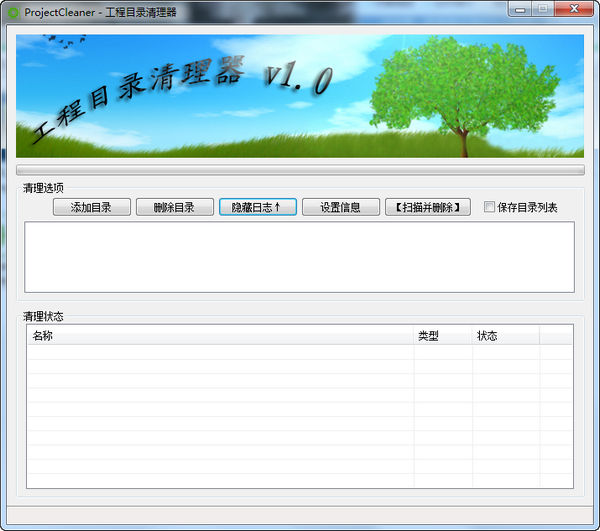Viewport: 600px width, 531px height.
Task: Click the 添加目录 button
Action: pyautogui.click(x=92, y=207)
